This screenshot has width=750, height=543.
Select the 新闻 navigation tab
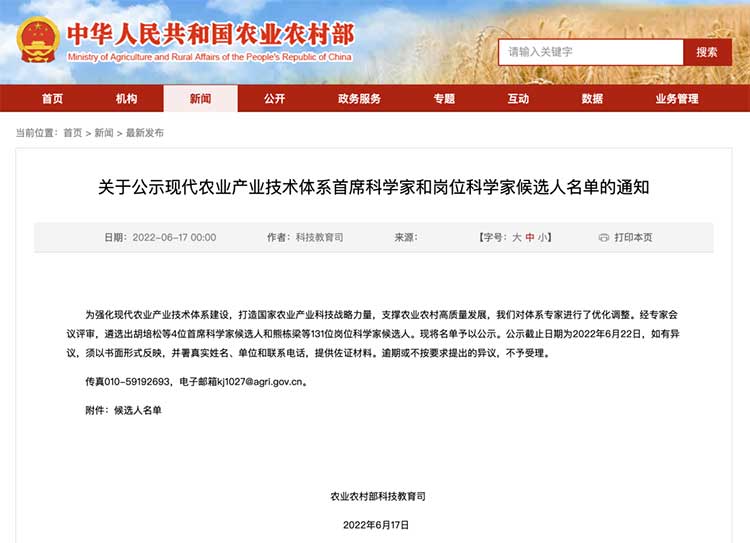[x=200, y=99]
